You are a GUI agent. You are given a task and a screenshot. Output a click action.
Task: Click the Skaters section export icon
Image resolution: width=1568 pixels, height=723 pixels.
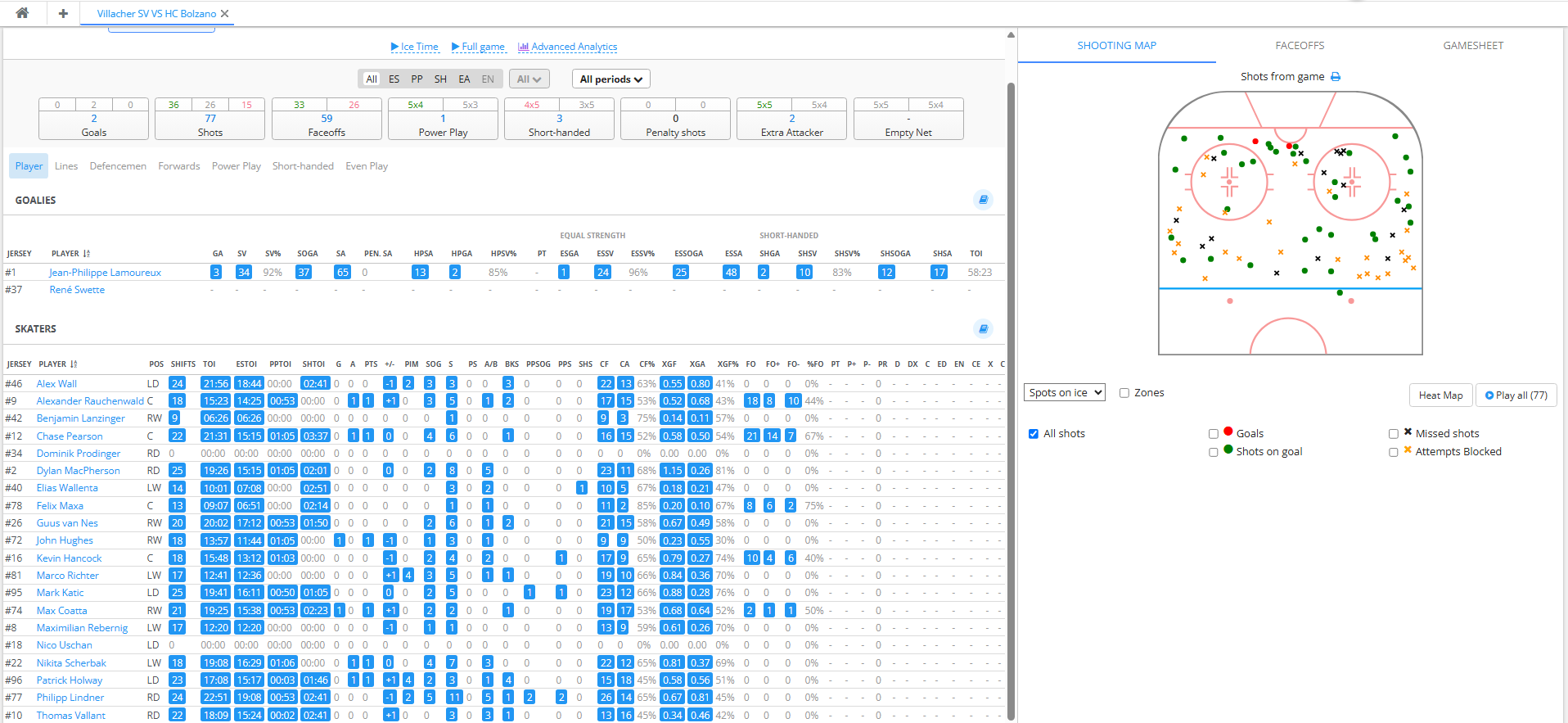point(983,329)
